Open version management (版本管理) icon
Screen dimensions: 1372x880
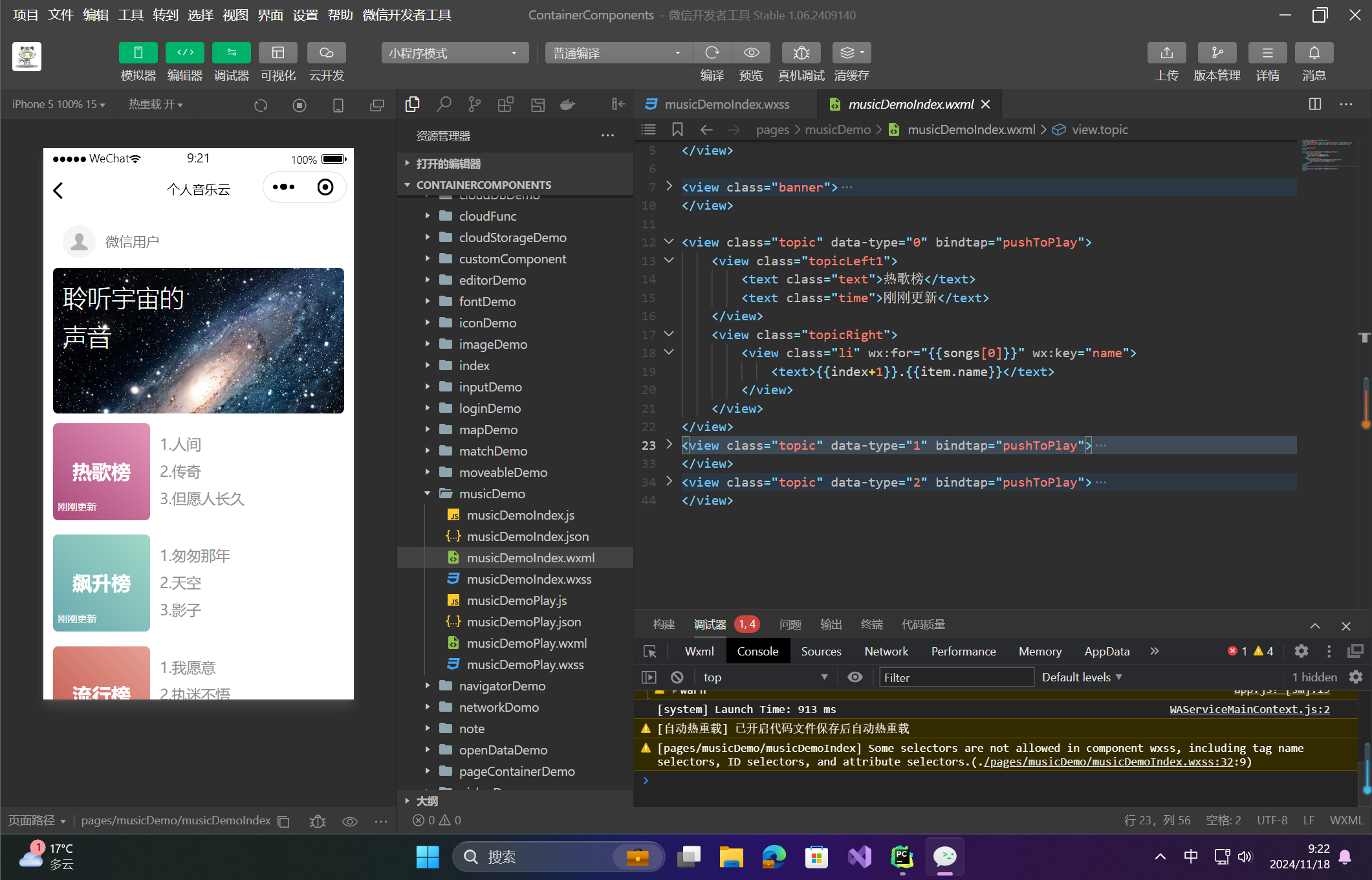[1217, 53]
